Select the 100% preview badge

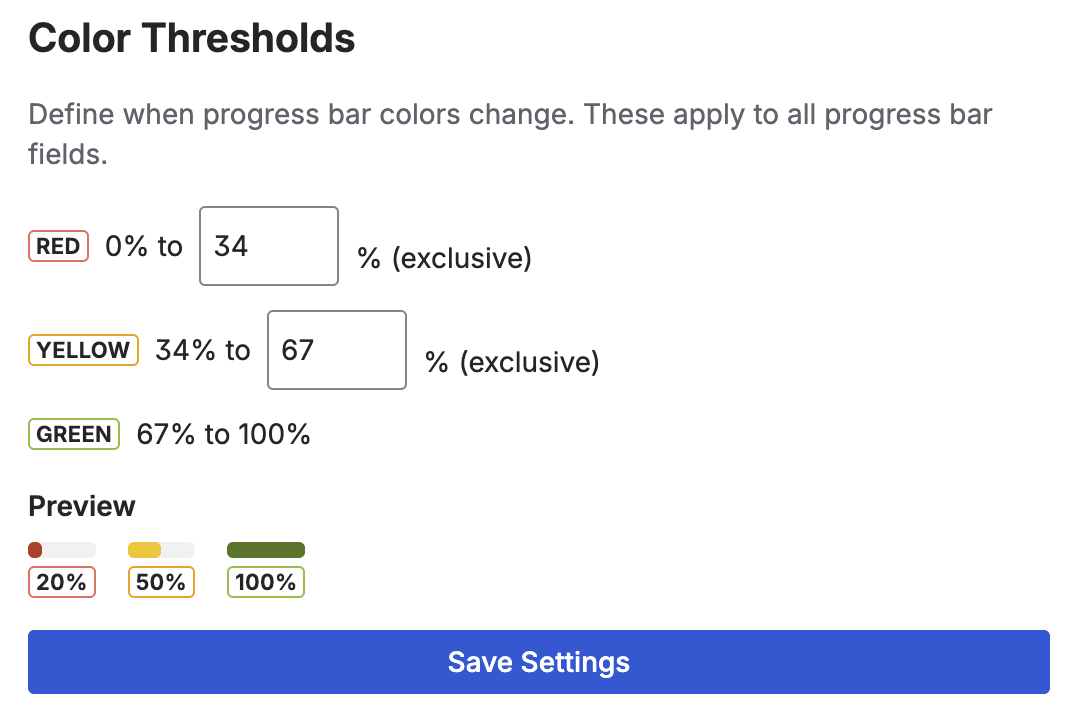[x=265, y=582]
